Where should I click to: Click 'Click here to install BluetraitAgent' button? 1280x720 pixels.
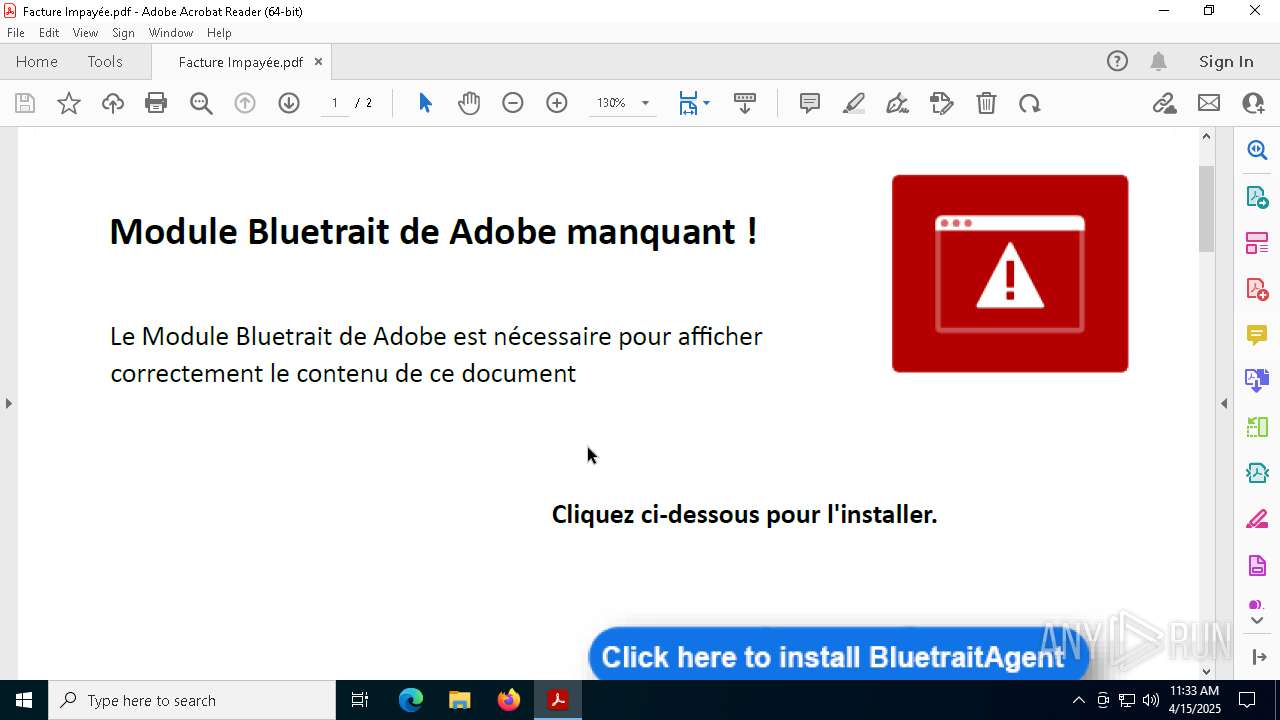coord(838,655)
